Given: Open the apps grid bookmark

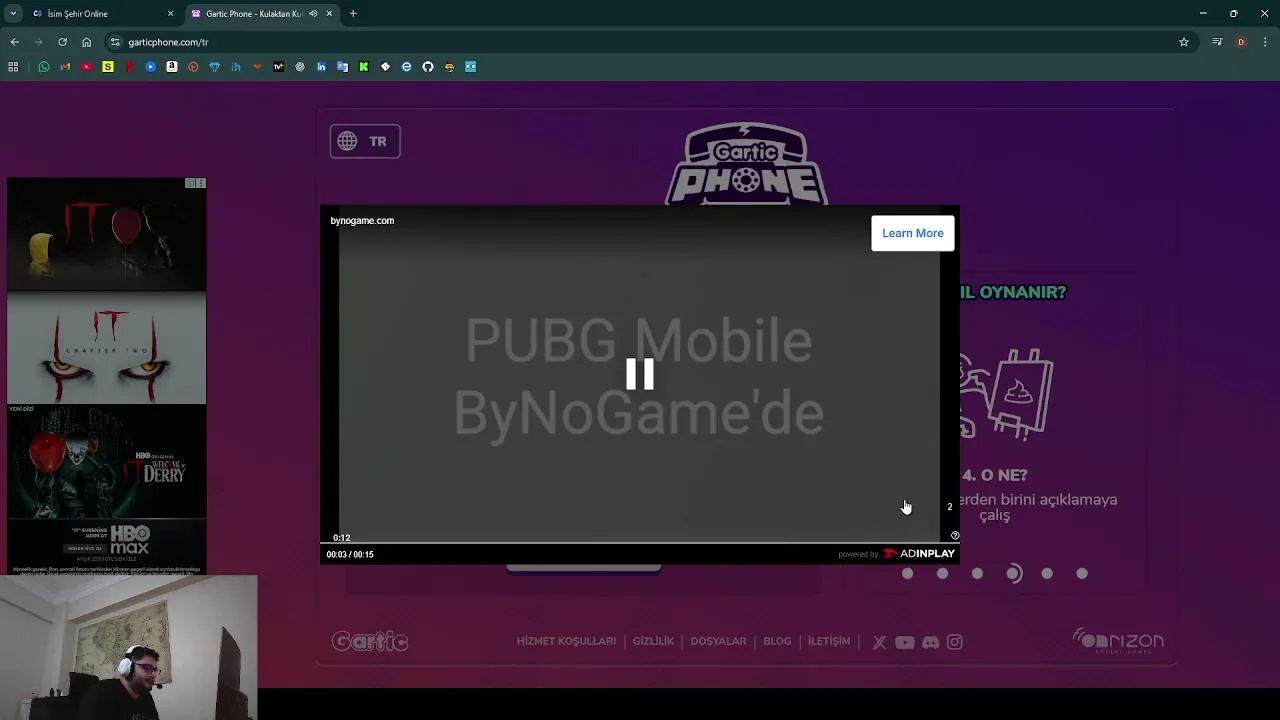Looking at the screenshot, I should [13, 67].
